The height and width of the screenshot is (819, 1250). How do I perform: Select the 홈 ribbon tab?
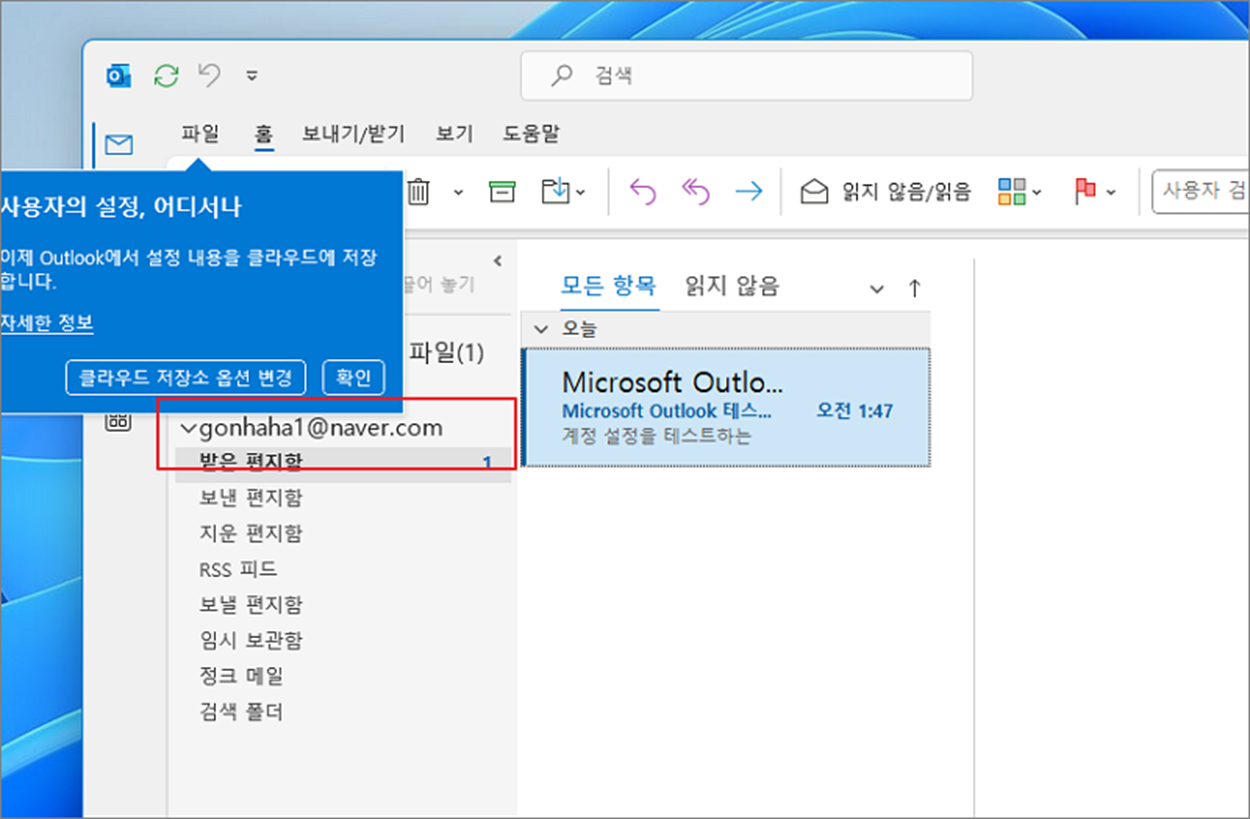[263, 133]
